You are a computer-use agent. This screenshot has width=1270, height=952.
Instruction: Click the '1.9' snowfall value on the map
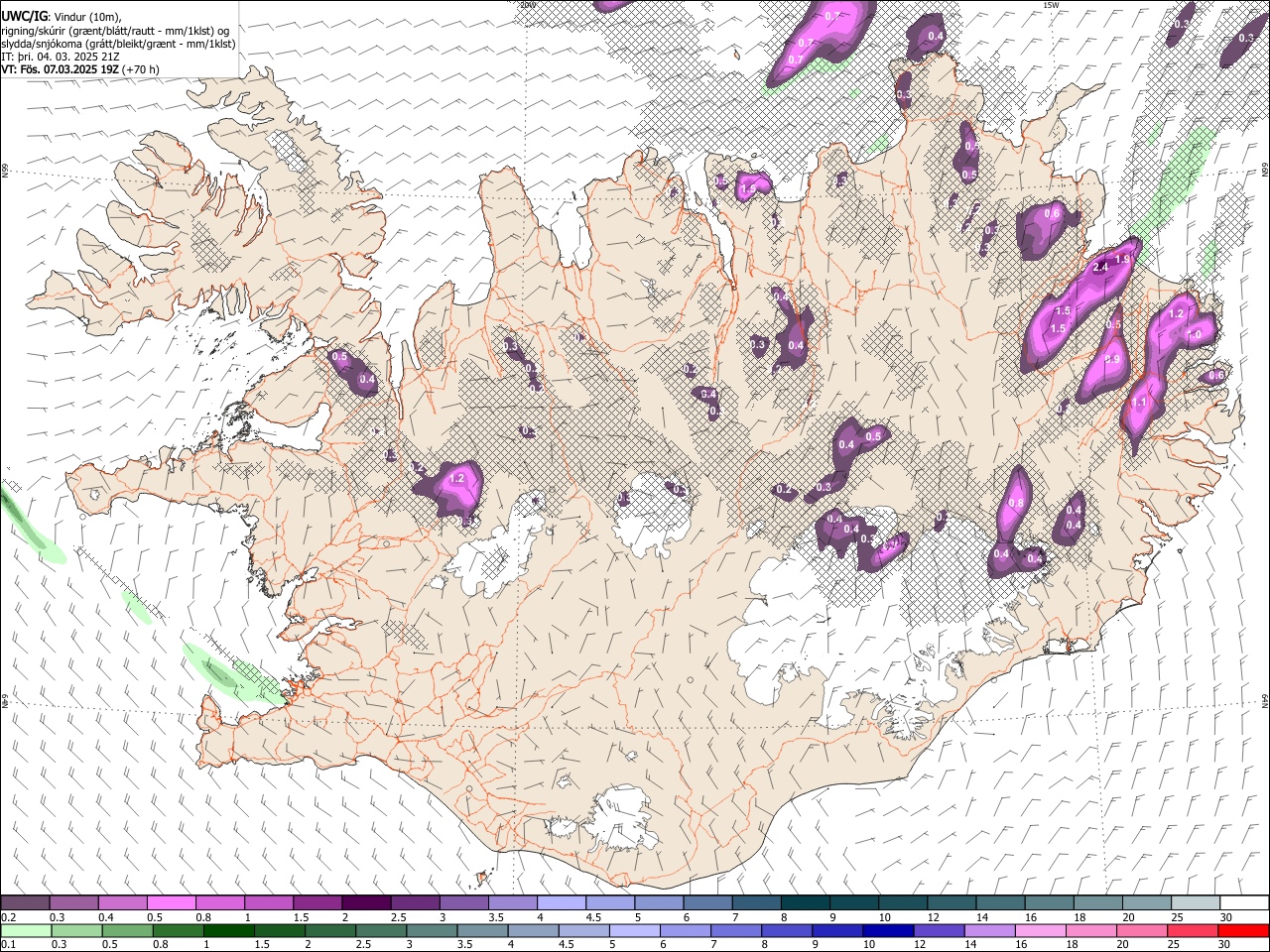click(x=1122, y=260)
